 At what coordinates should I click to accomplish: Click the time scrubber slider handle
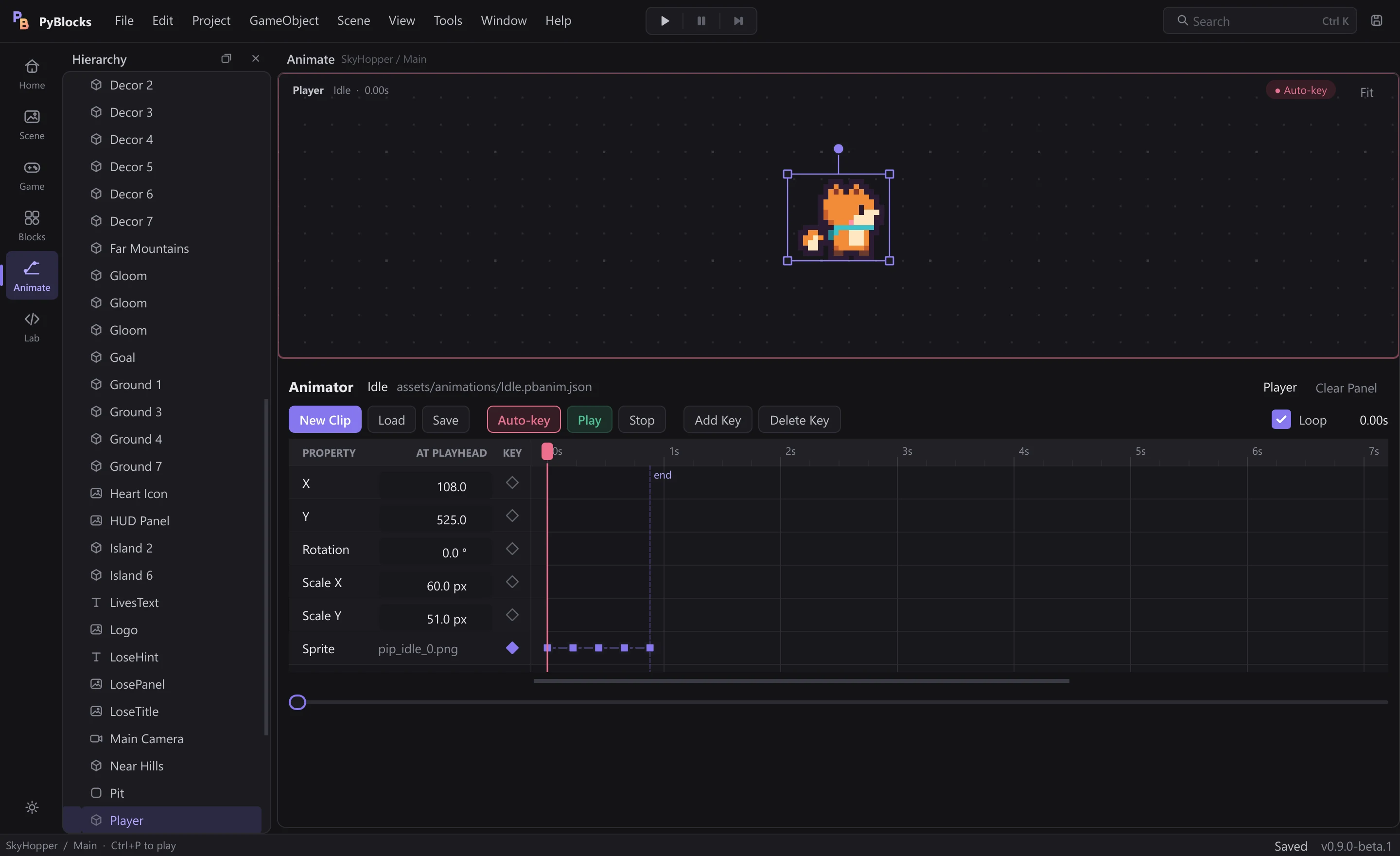297,702
